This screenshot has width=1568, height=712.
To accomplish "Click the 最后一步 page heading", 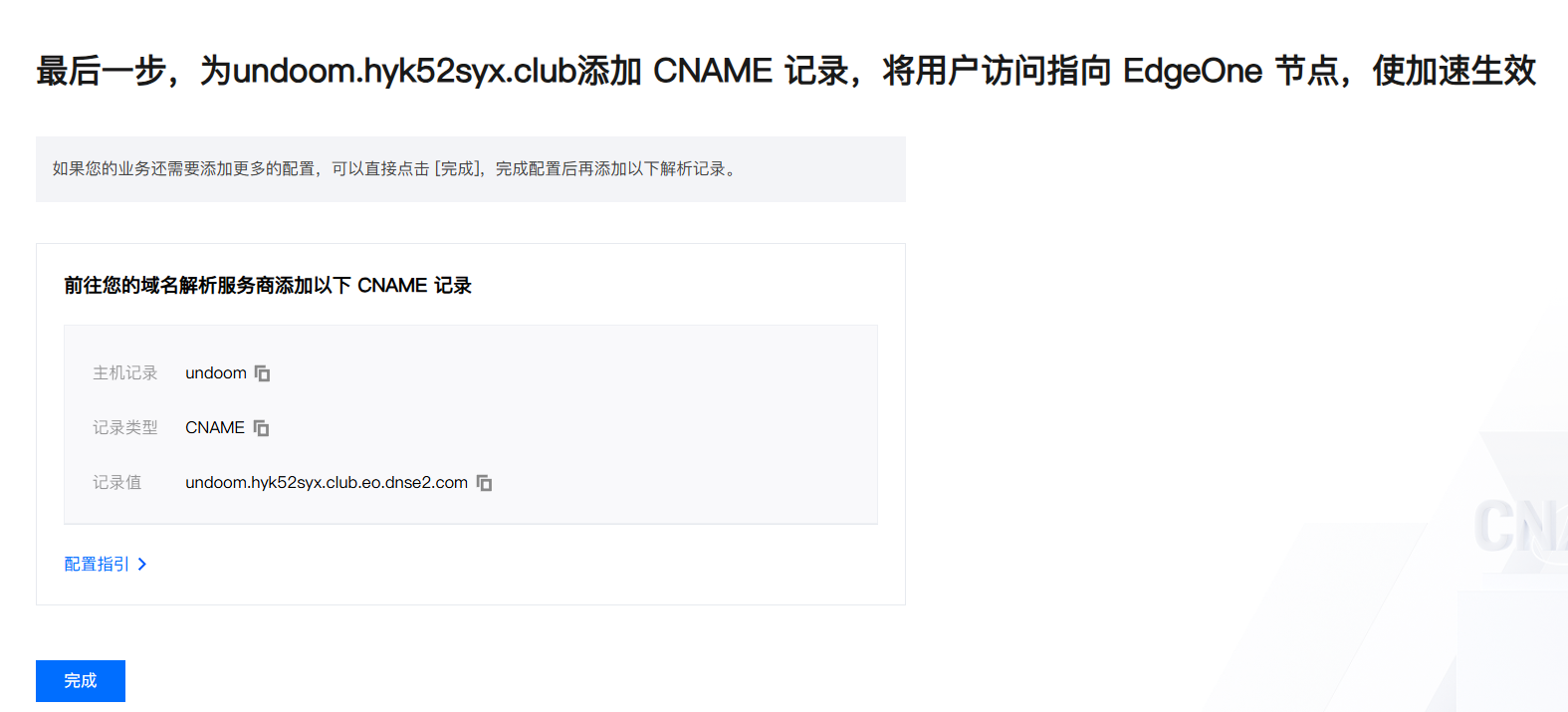I will tap(786, 71).
